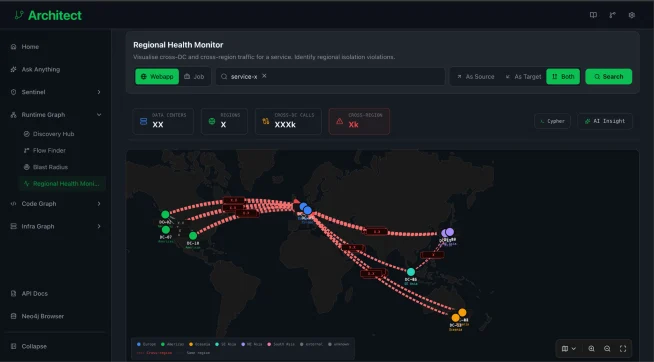Viewport: 654px width, 362px height.
Task: Click the blue Europe data center node
Action: click(x=306, y=209)
